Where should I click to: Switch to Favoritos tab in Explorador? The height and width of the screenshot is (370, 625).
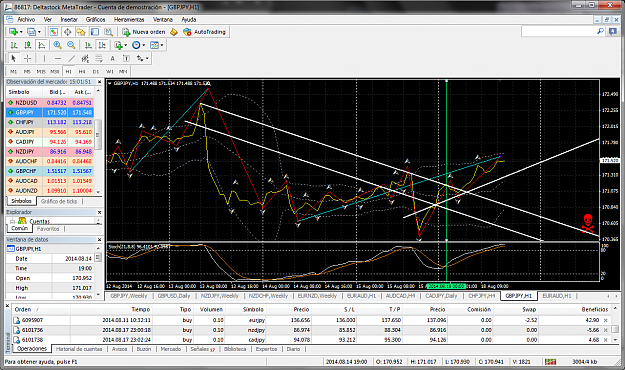[48, 229]
